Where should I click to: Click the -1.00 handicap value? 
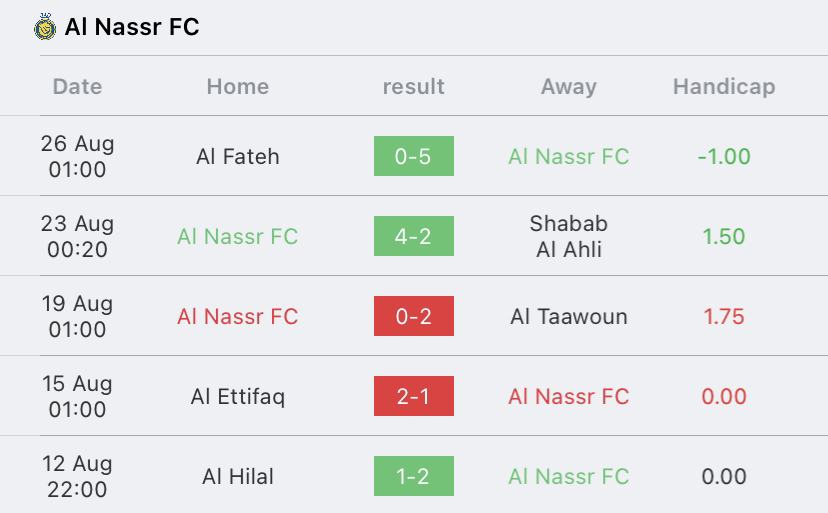coord(724,156)
